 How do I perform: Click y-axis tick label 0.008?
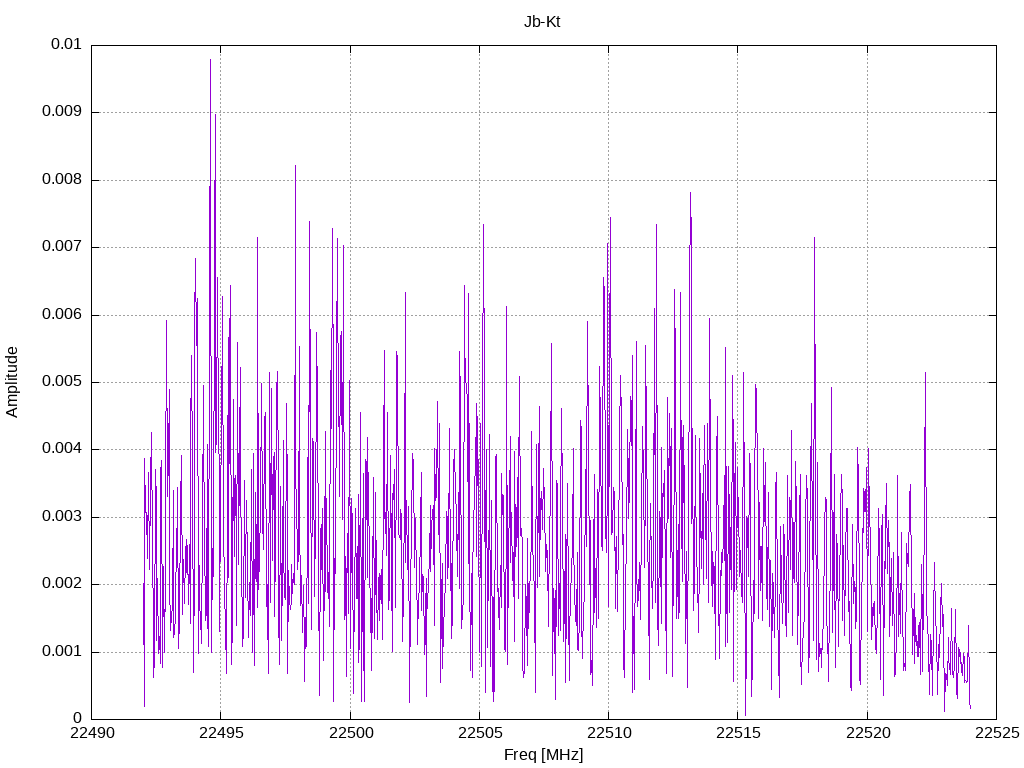[62, 180]
